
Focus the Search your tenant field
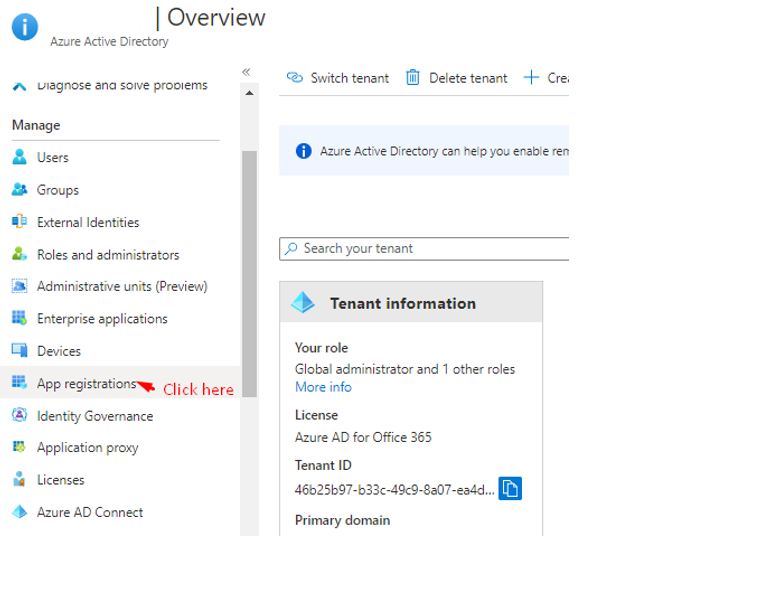click(x=430, y=248)
